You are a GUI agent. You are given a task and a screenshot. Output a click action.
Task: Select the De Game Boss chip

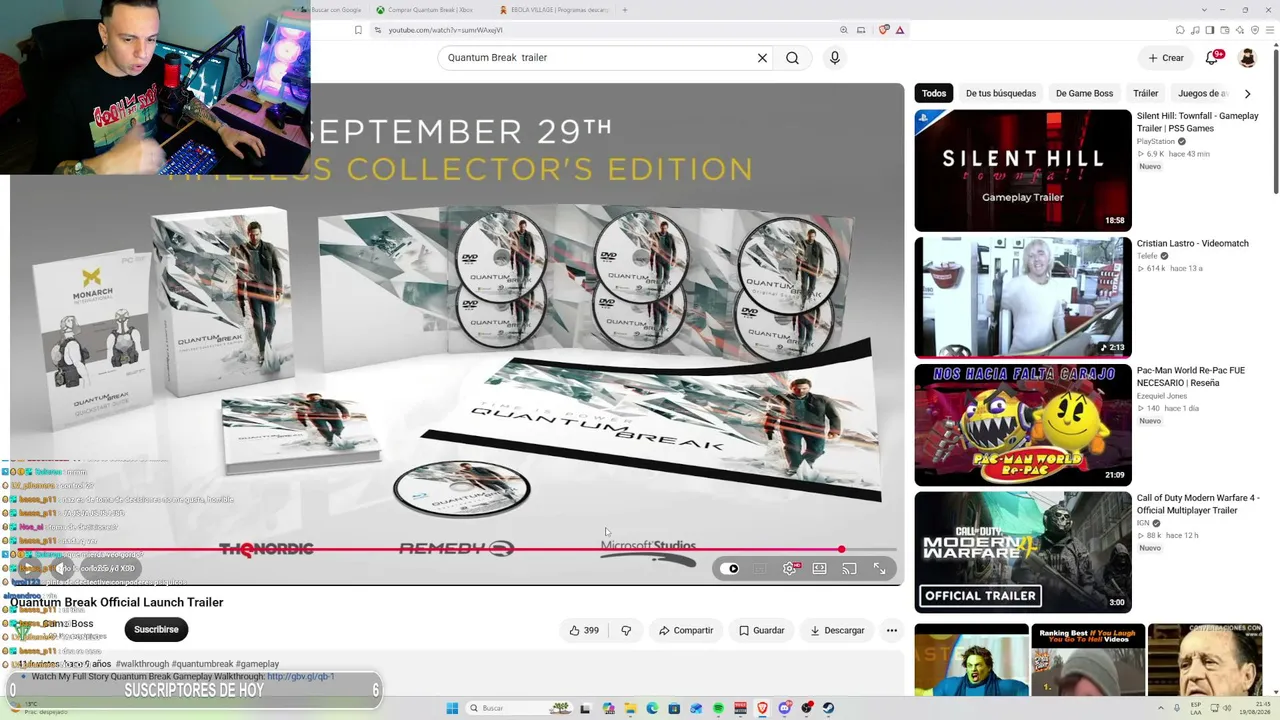[x=1084, y=94]
